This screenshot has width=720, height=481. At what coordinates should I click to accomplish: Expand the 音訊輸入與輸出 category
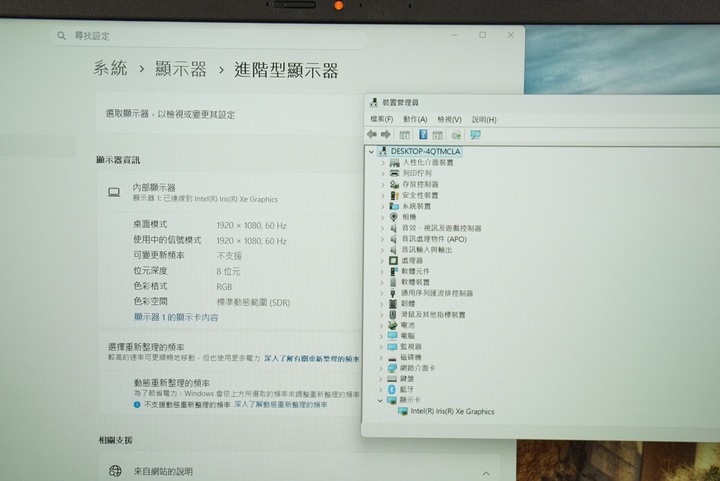click(382, 250)
